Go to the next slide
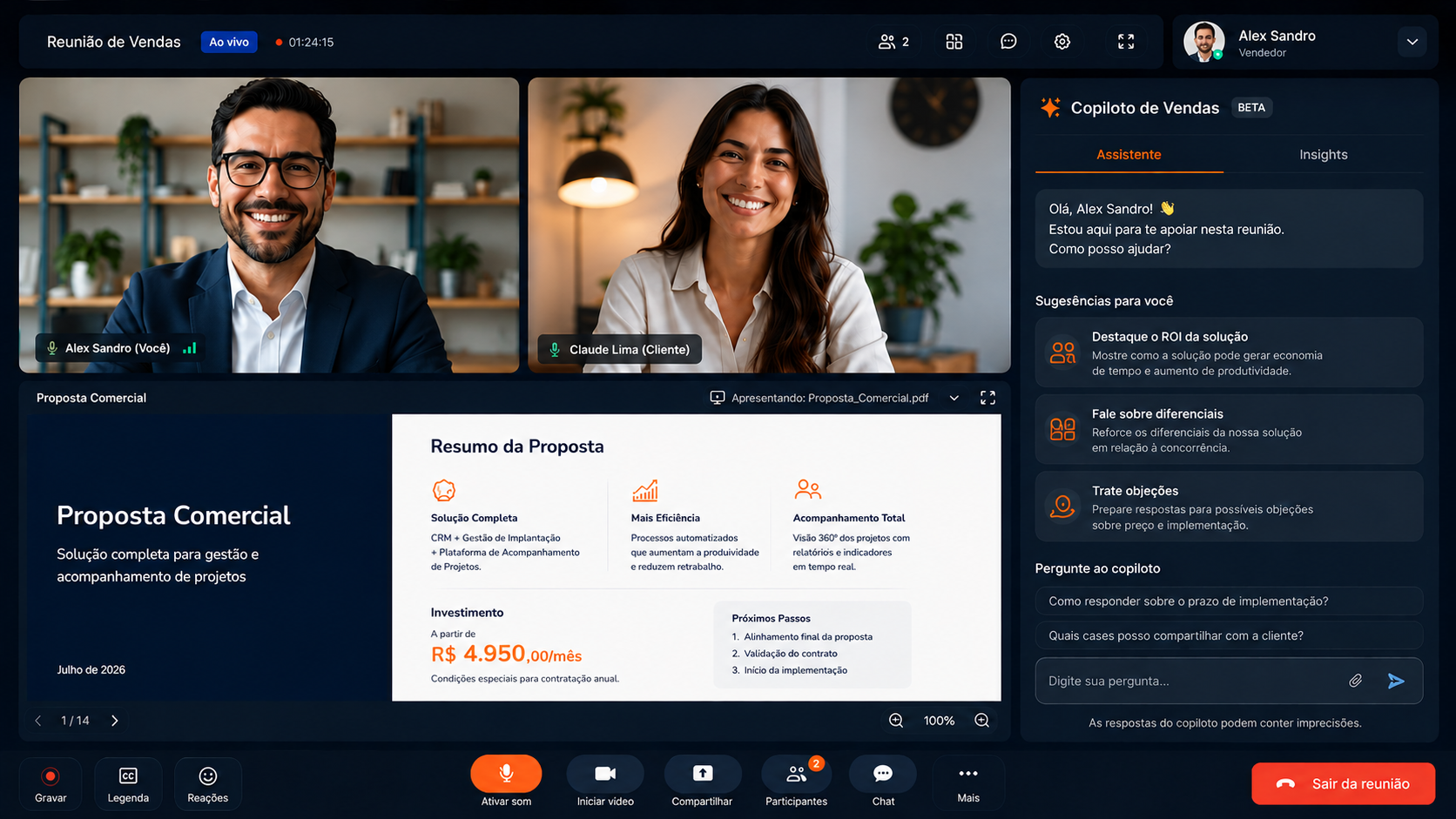The width and height of the screenshot is (1456, 819). click(x=115, y=721)
